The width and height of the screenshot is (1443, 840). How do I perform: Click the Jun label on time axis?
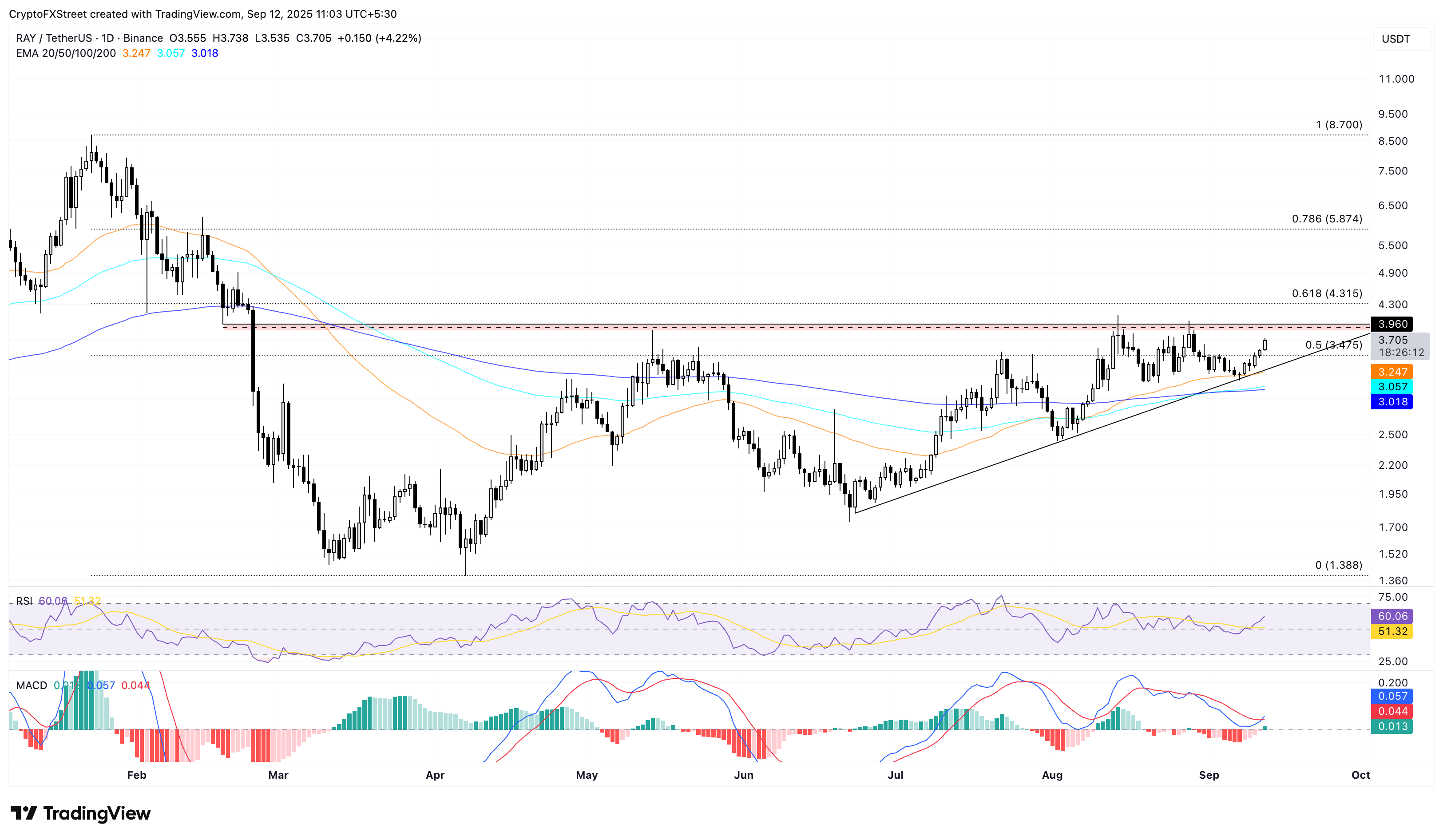[743, 775]
